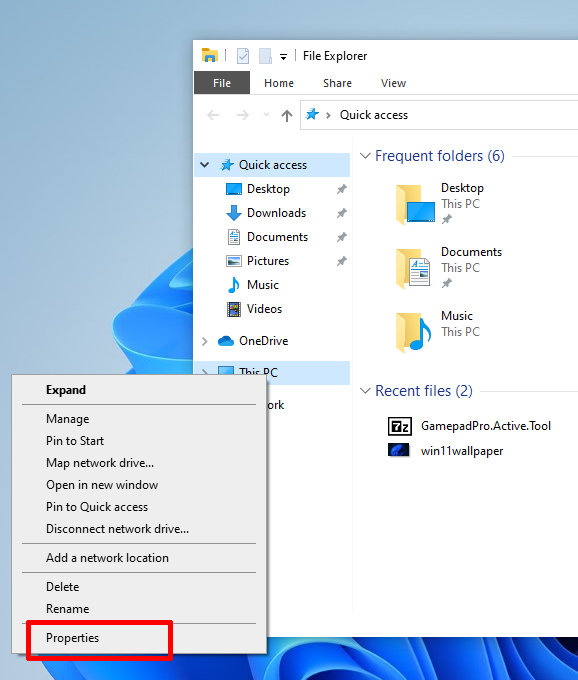The height and width of the screenshot is (680, 578).
Task: Switch to the Home ribbon tab
Action: tap(279, 83)
